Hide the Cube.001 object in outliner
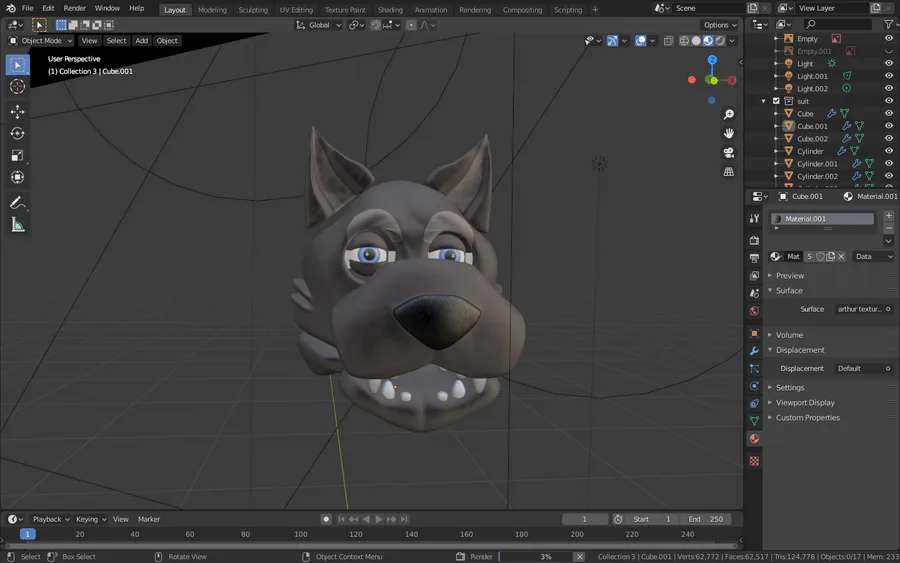Screen dimensions: 900x563 (x=889, y=126)
